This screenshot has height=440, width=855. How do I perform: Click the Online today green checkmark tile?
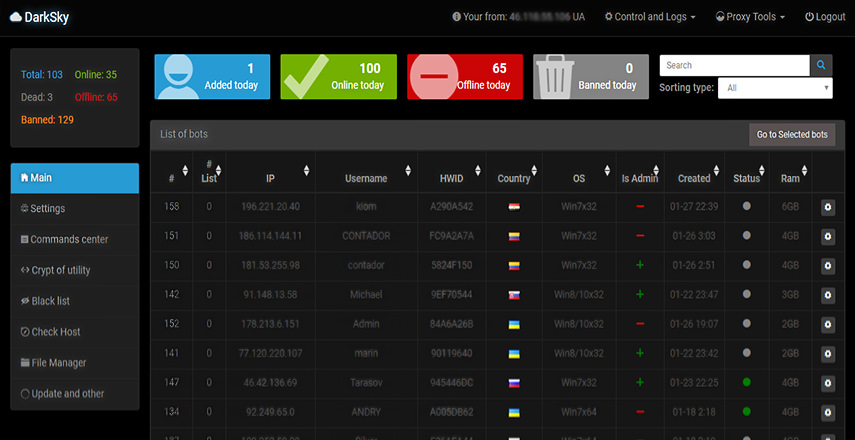tap(338, 77)
